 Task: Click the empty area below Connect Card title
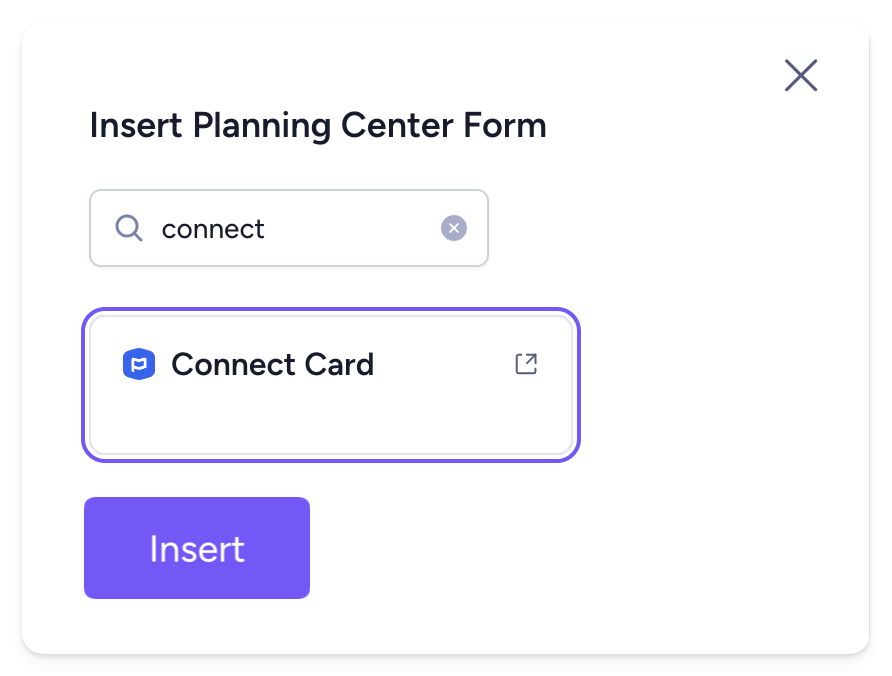pyautogui.click(x=330, y=420)
